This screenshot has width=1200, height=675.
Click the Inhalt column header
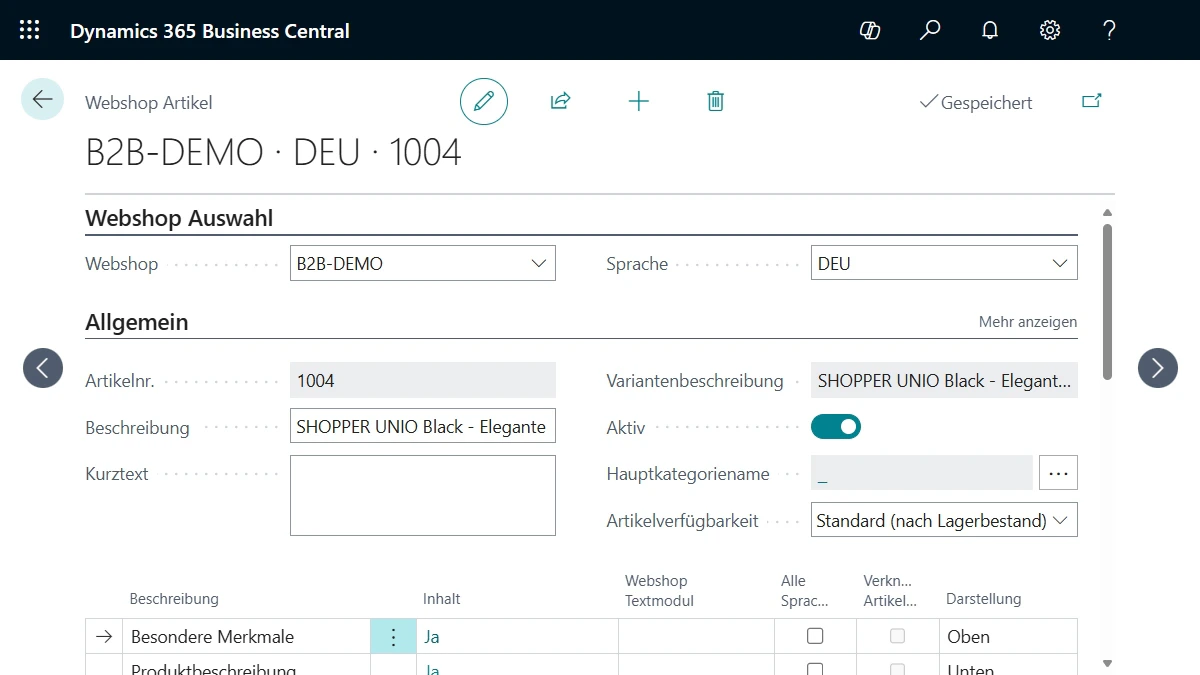point(442,599)
